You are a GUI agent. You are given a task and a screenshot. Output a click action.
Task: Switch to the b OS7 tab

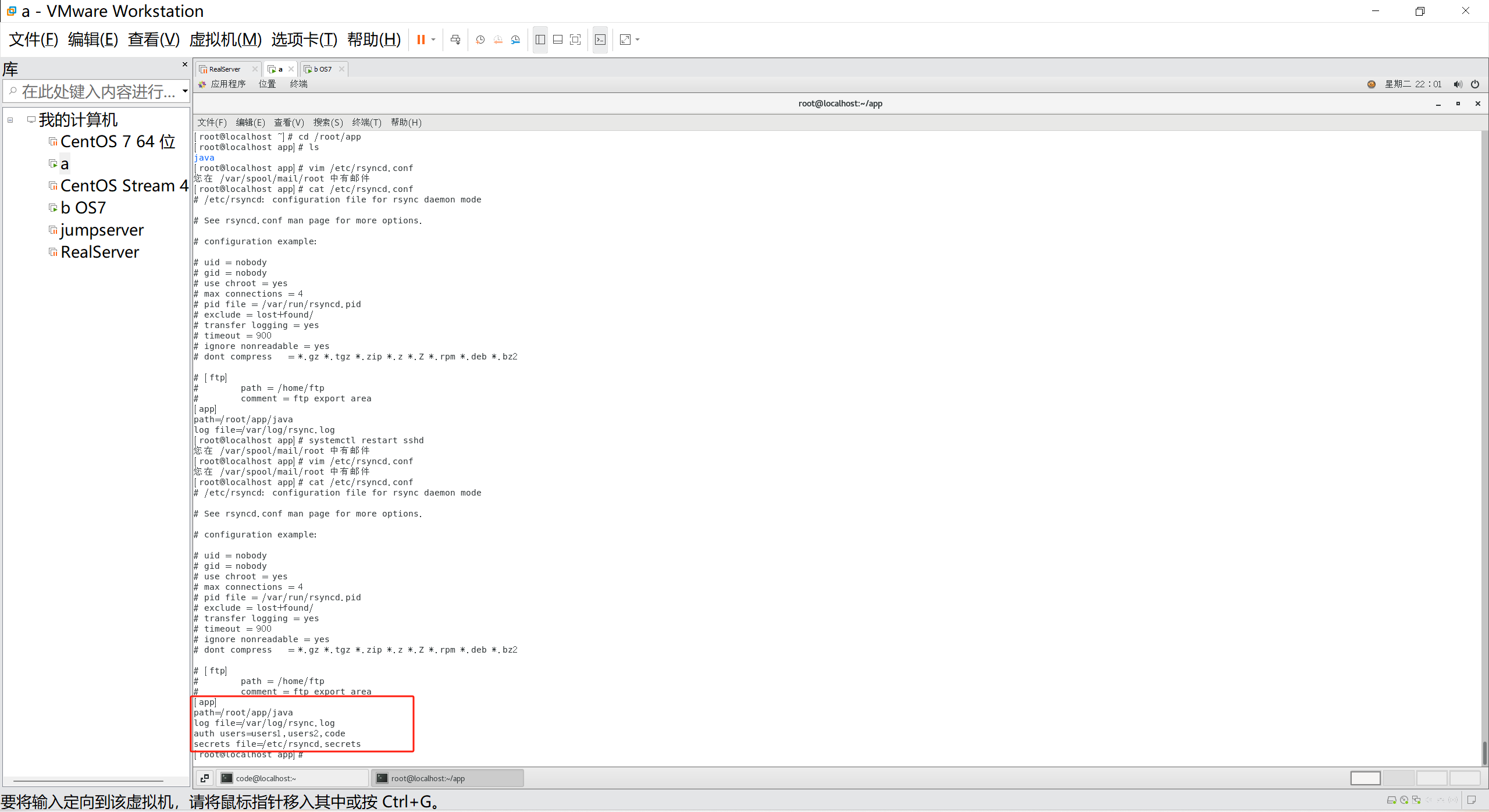(x=322, y=69)
